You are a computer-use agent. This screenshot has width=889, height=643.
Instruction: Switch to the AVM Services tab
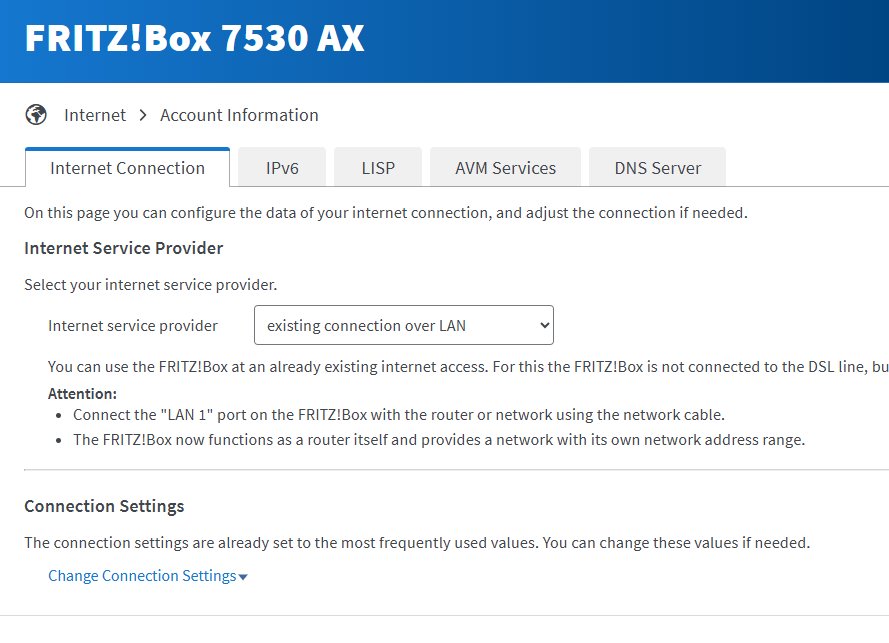click(505, 168)
